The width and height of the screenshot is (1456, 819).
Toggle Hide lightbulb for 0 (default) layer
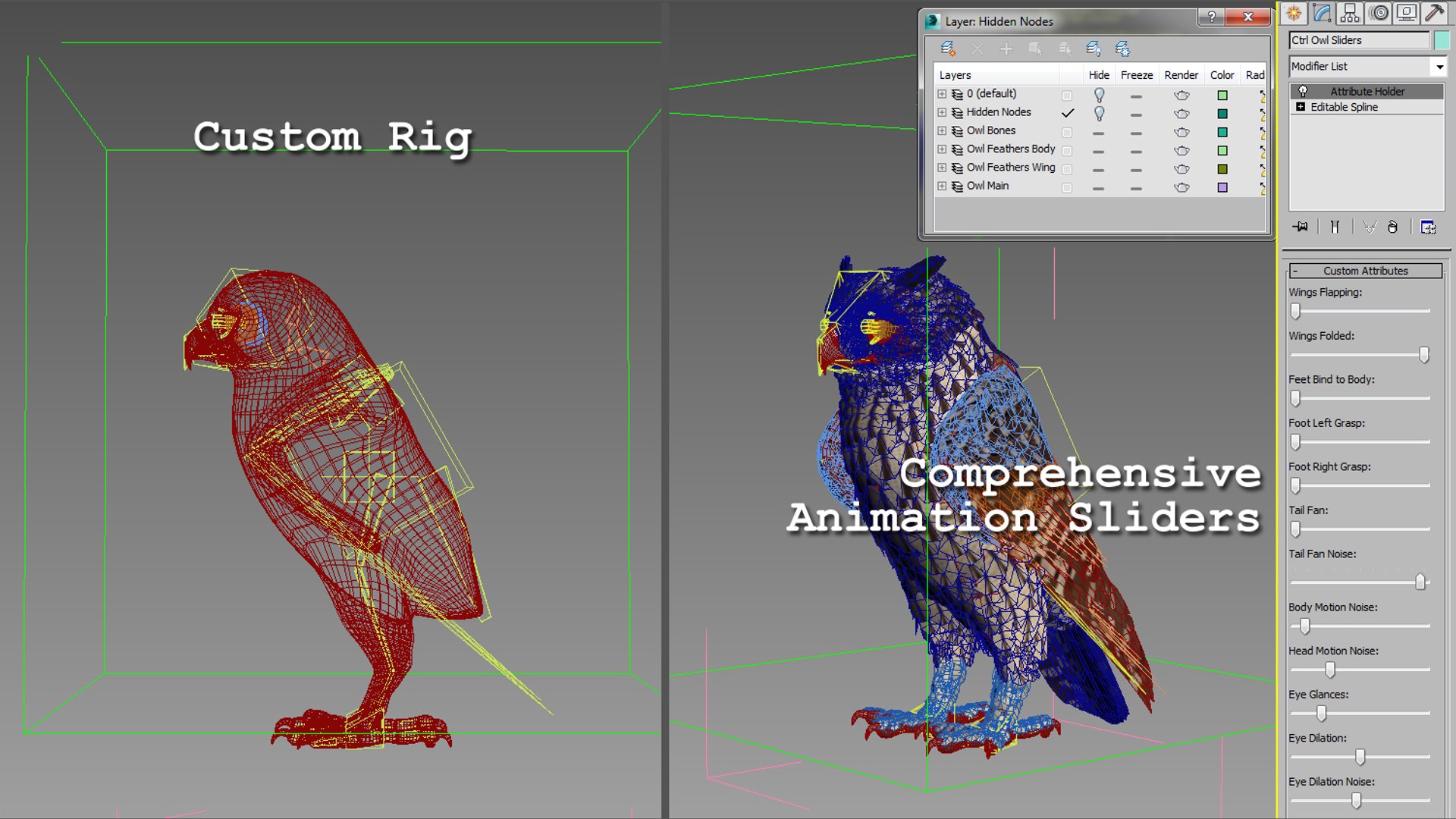click(x=1099, y=96)
